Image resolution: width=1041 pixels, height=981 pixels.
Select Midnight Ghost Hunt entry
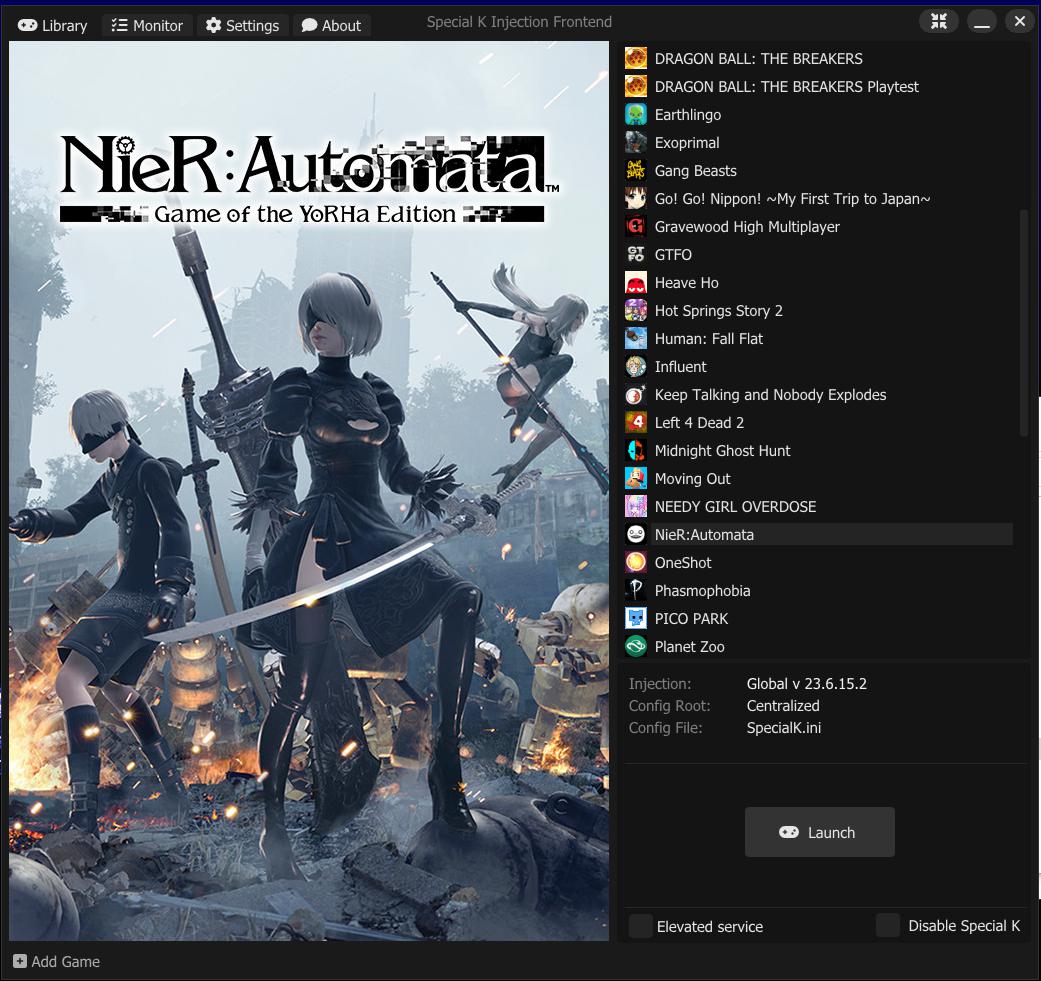point(722,450)
